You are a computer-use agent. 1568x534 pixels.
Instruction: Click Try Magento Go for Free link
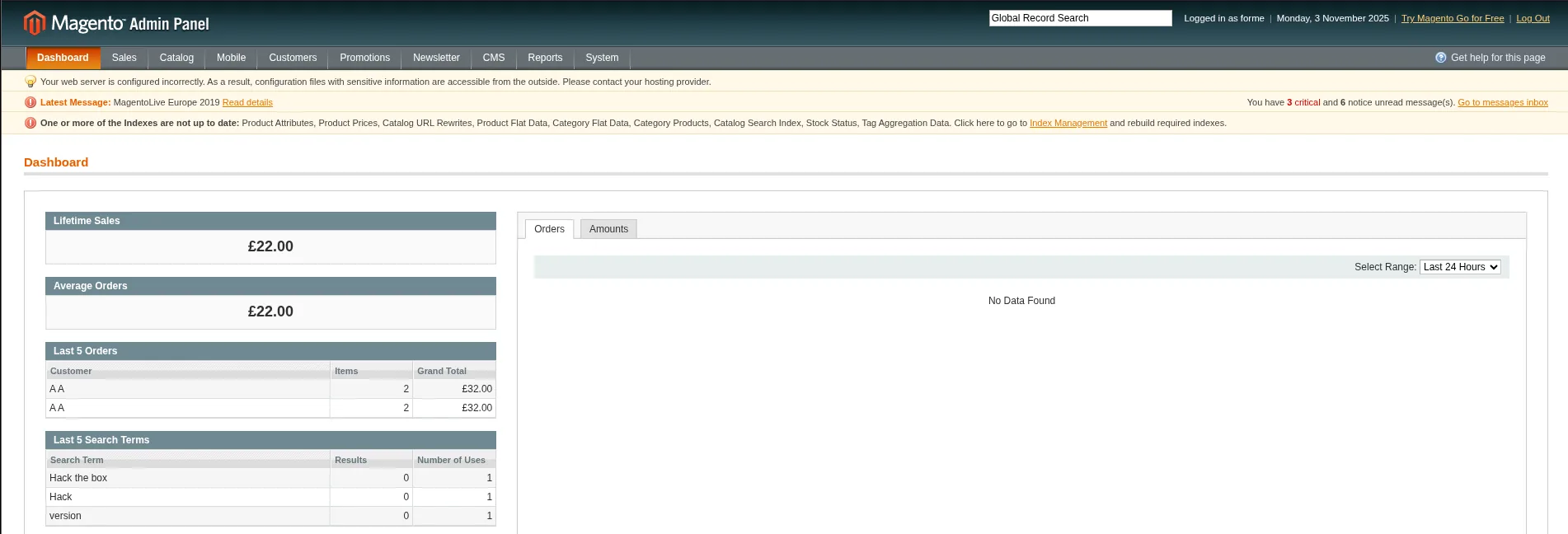1453,18
